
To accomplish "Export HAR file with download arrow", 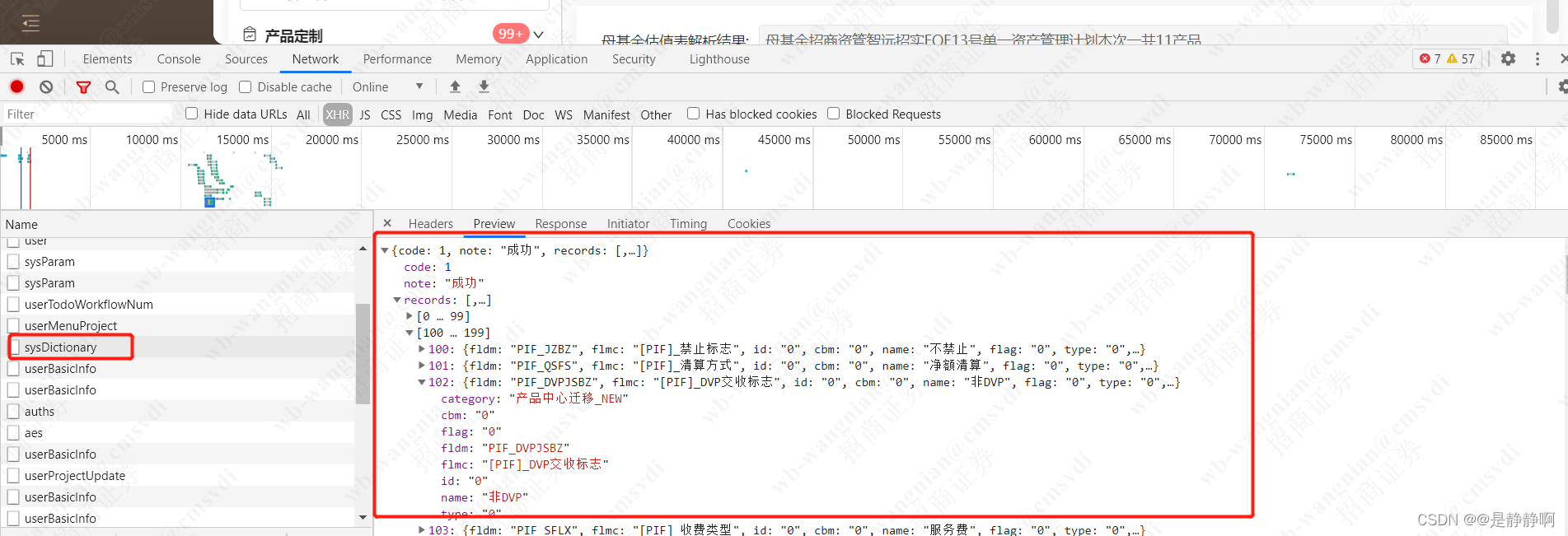I will (484, 86).
